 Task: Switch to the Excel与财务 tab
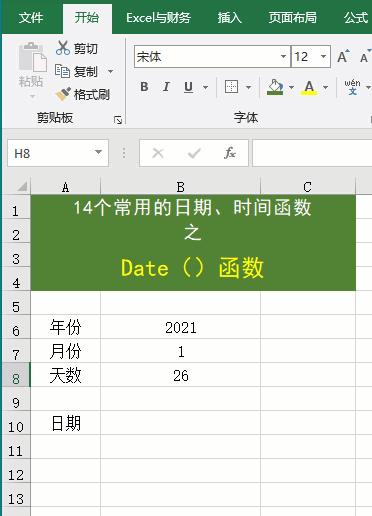pyautogui.click(x=158, y=18)
